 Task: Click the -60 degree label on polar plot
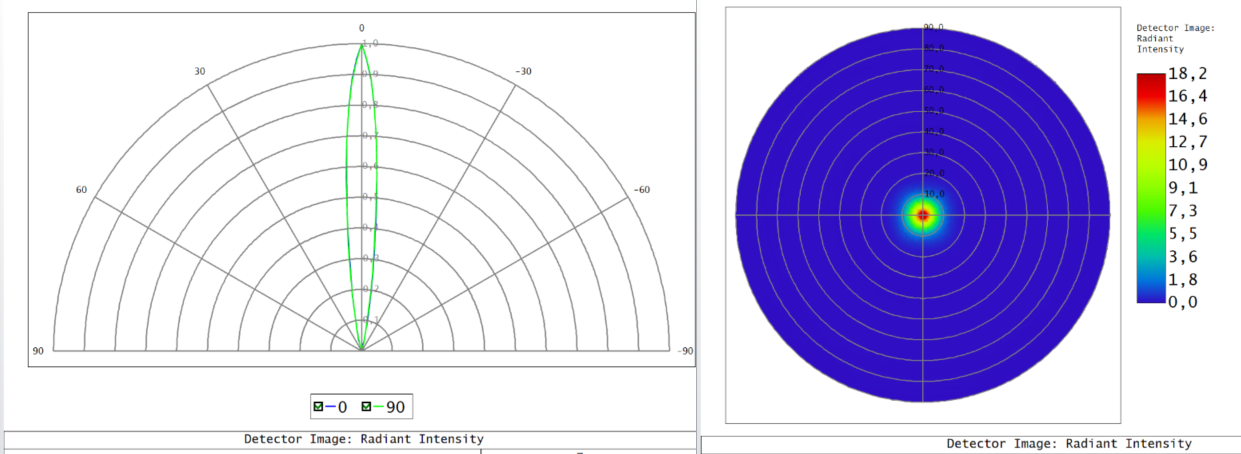coord(643,190)
